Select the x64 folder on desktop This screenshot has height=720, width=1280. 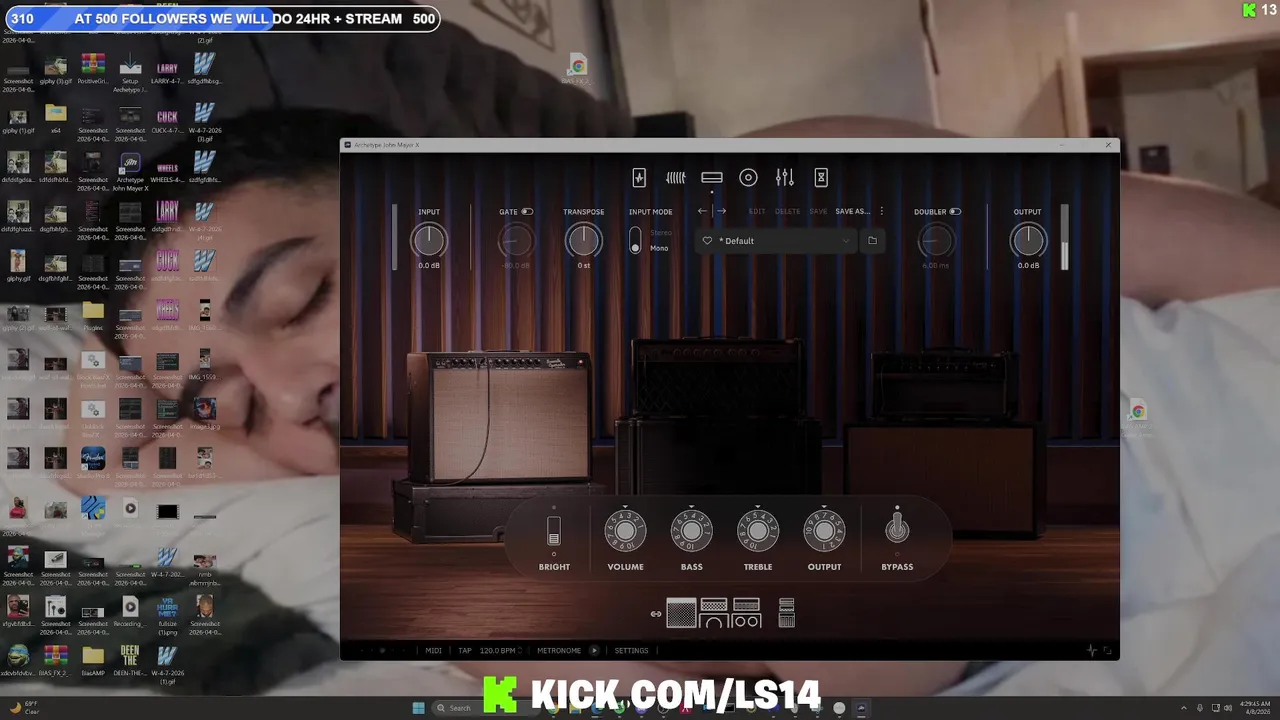[56, 118]
